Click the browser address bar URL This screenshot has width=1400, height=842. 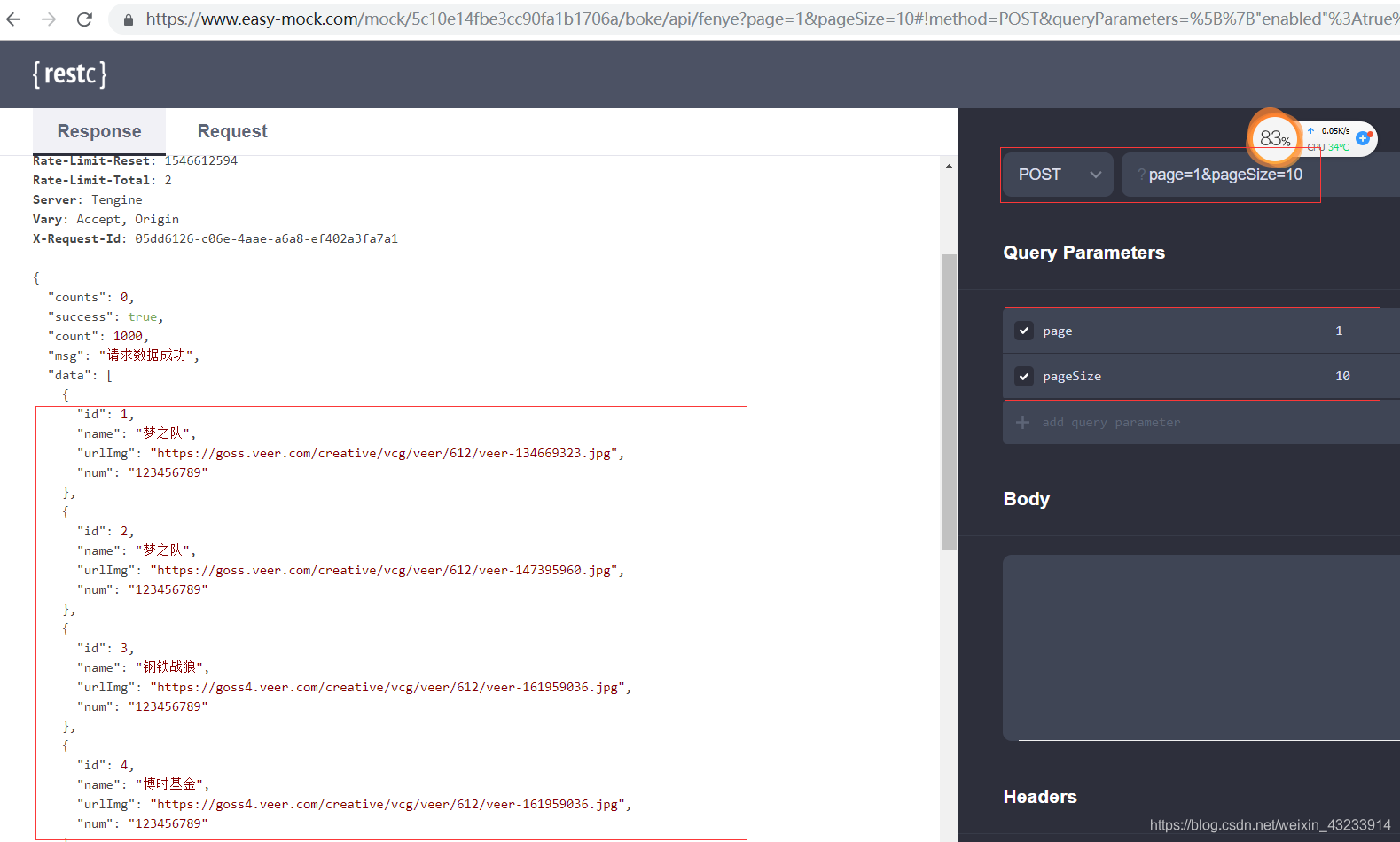coord(771,19)
